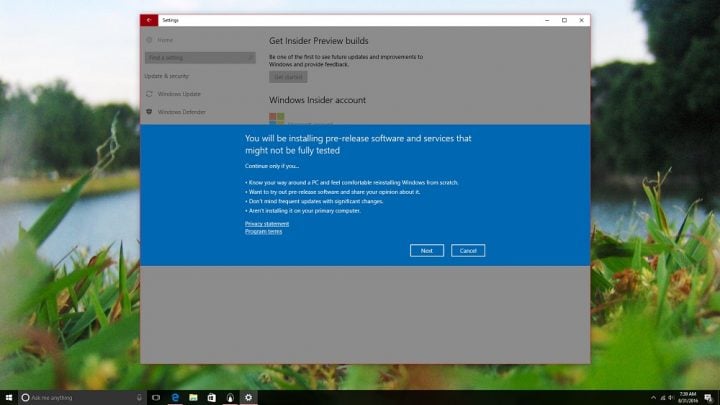Go back using the red Settings back arrow
720x405 pixels.
point(149,20)
